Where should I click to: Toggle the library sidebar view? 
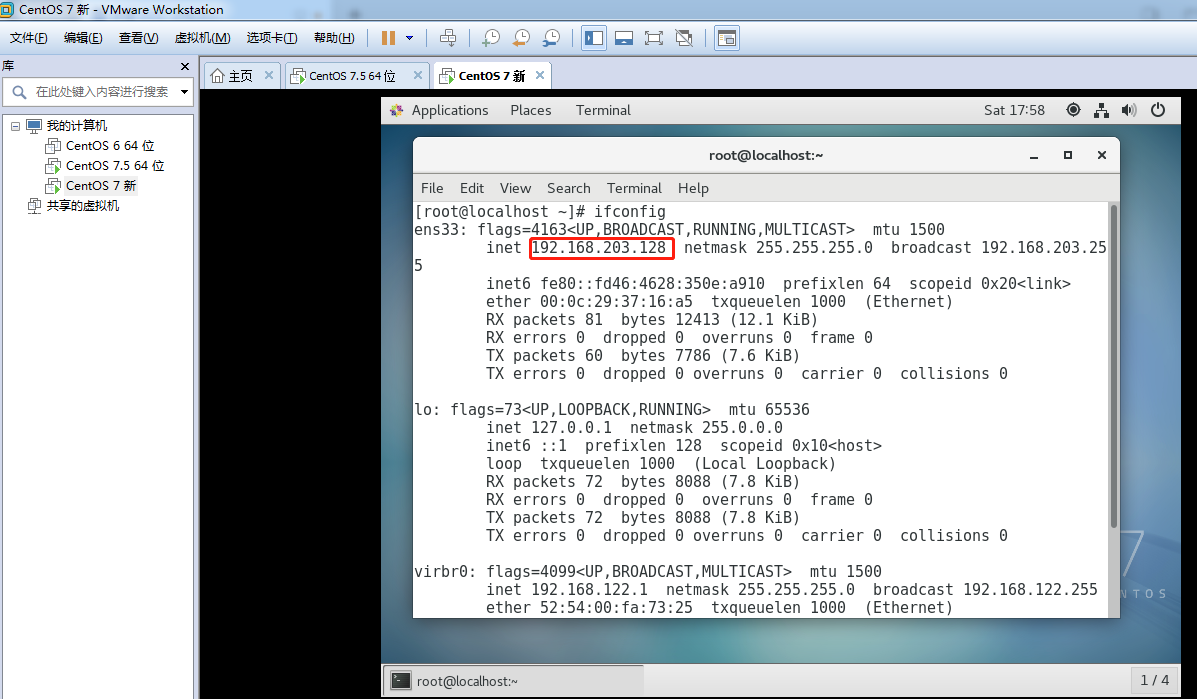tap(594, 38)
